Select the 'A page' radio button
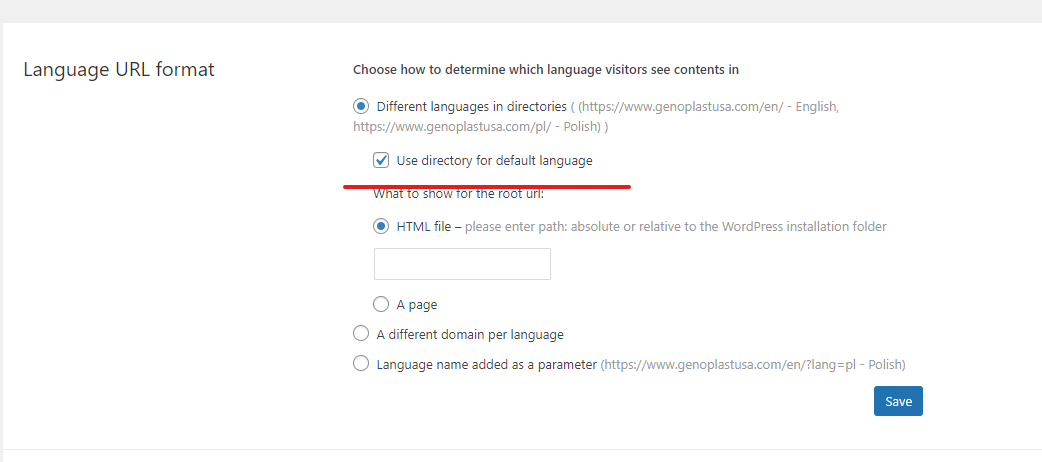The height and width of the screenshot is (462, 1042). click(x=381, y=304)
